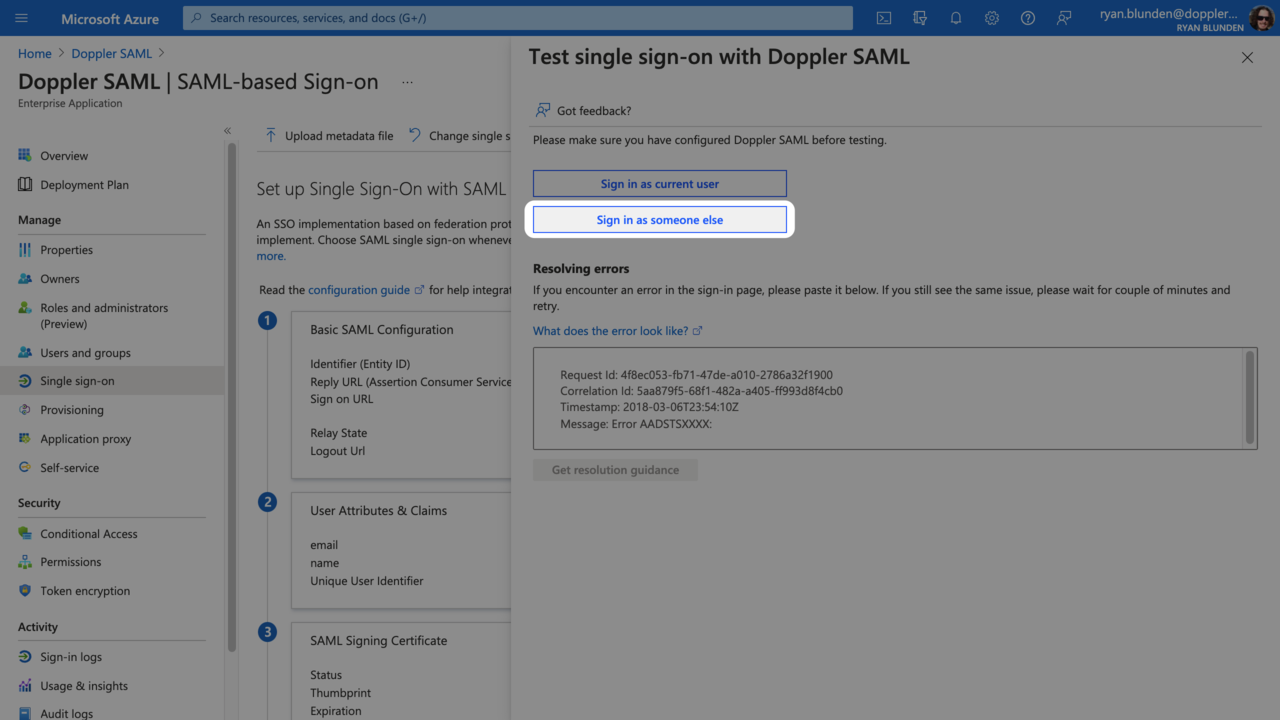Click the Conditional Access icon
The image size is (1280, 720).
25,534
